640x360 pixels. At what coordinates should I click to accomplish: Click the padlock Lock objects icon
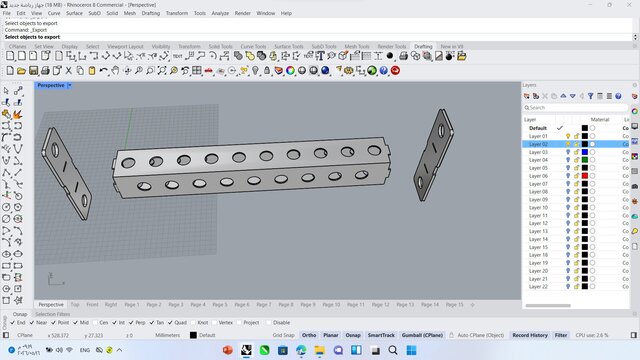[x=267, y=71]
